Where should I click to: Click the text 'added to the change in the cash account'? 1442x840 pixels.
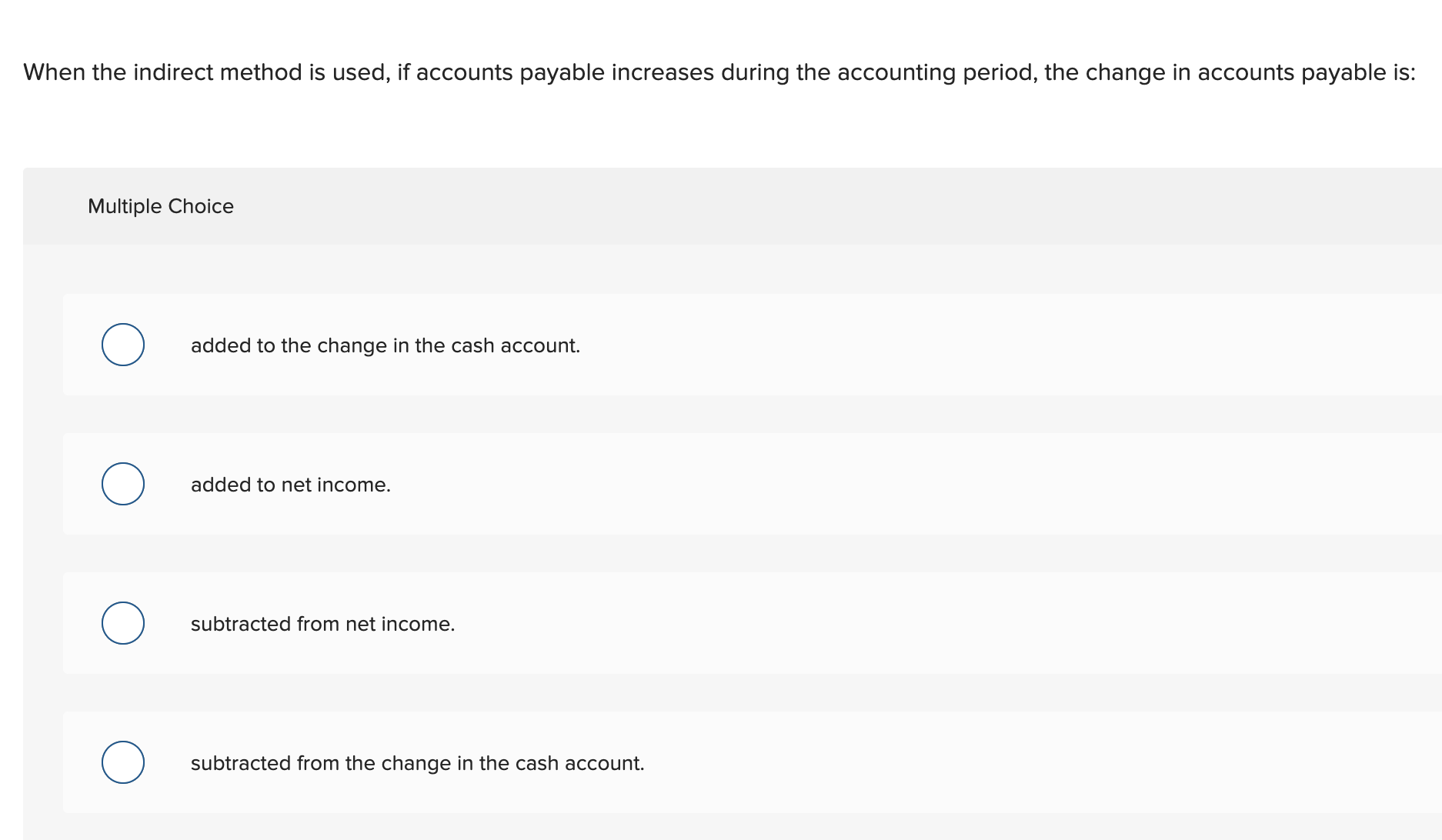point(386,345)
